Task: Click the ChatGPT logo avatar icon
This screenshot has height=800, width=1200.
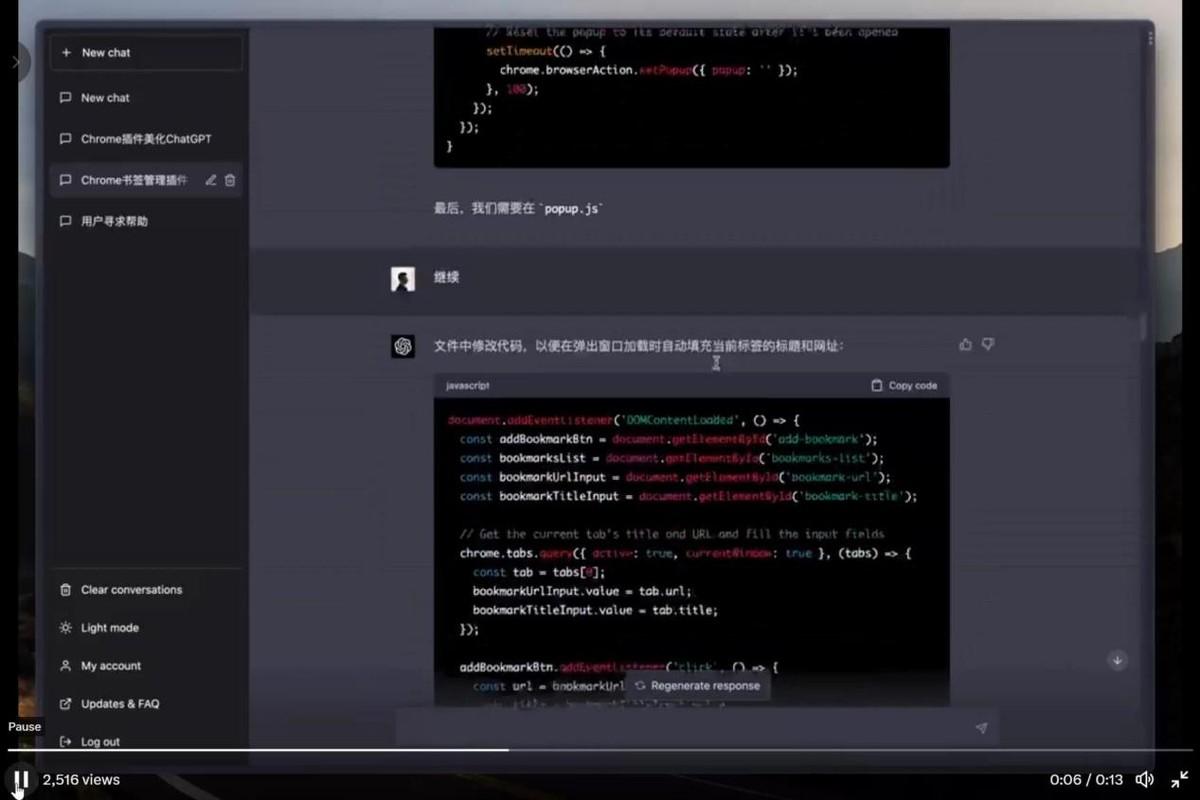Action: (403, 346)
